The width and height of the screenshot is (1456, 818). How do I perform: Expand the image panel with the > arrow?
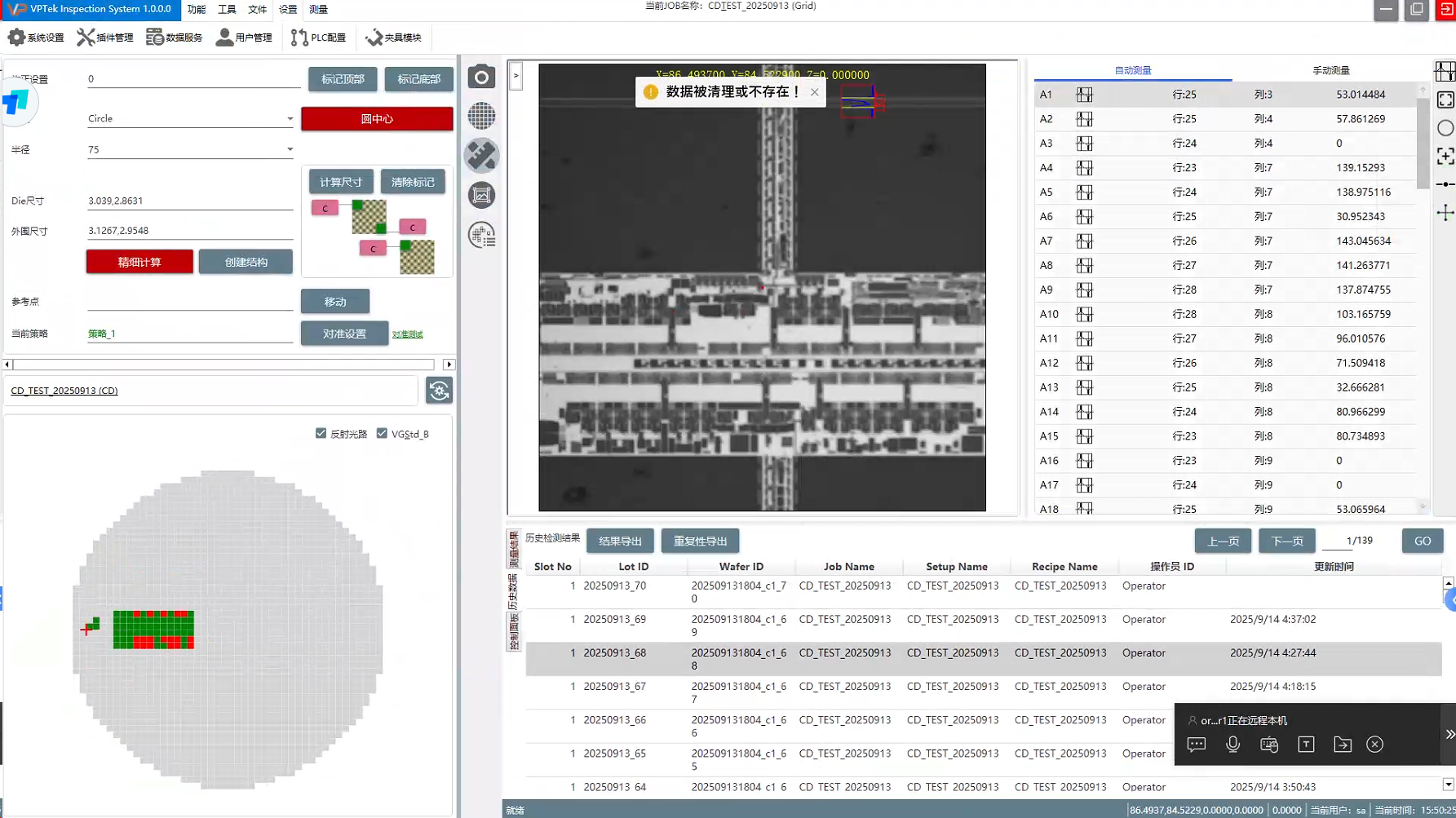[x=516, y=76]
